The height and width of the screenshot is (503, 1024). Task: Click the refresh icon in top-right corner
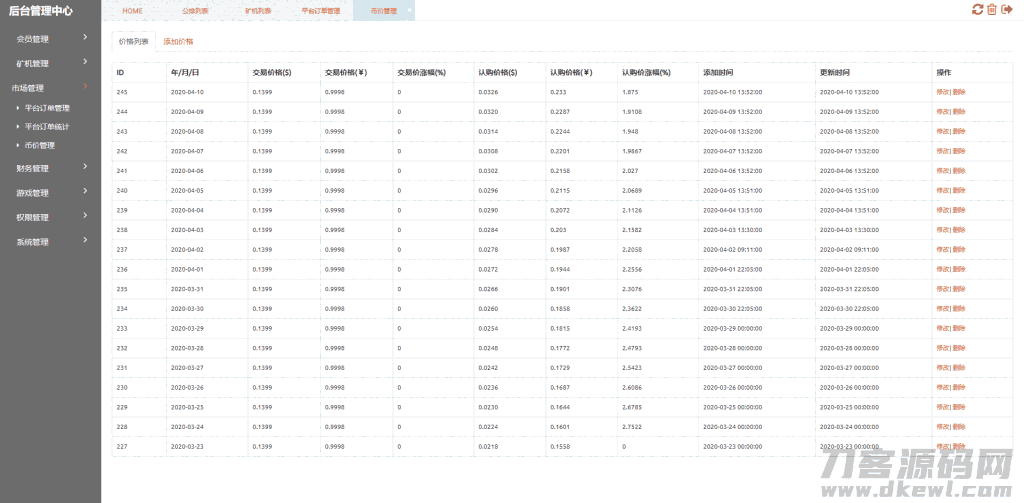[977, 9]
